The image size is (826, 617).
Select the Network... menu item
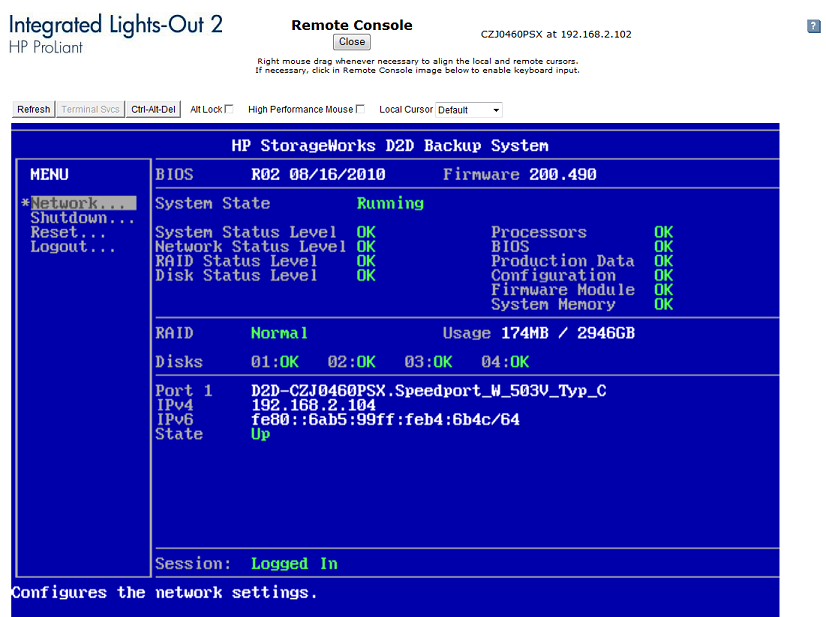pos(83,203)
